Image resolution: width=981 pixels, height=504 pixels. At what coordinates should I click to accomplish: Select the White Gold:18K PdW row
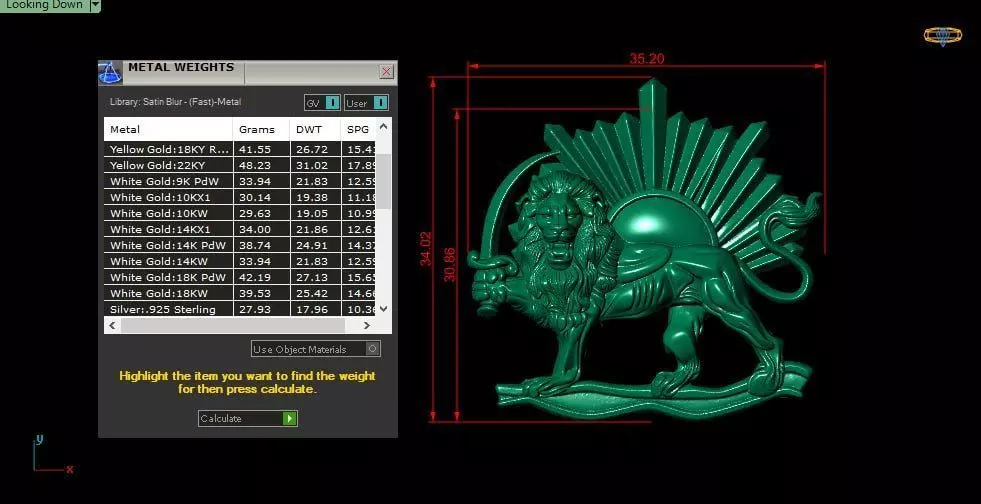[240, 278]
